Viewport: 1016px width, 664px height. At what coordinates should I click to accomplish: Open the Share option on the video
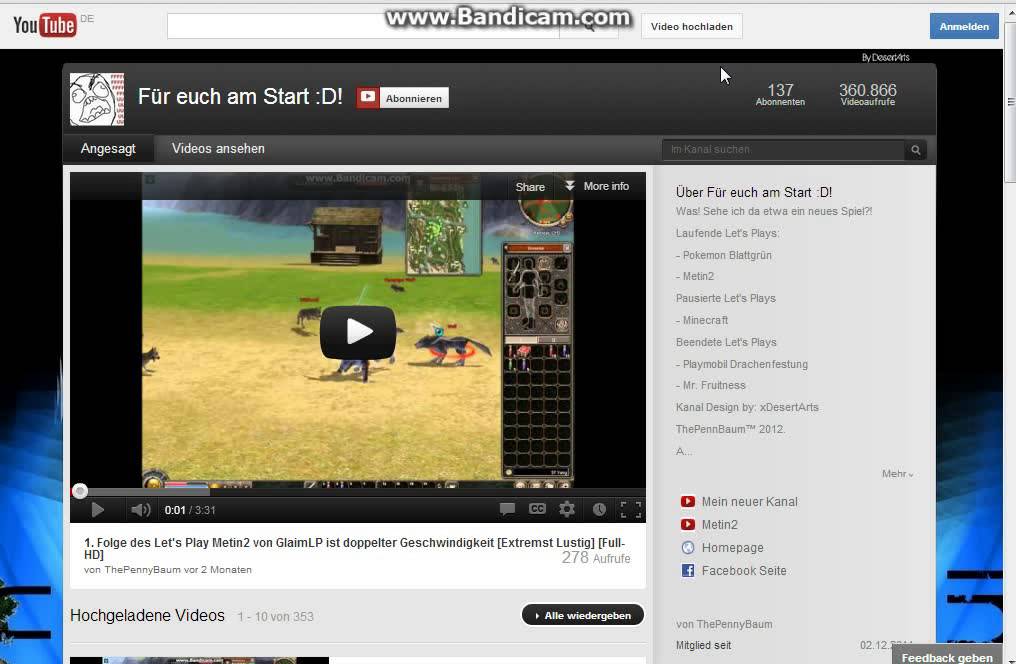tap(530, 187)
